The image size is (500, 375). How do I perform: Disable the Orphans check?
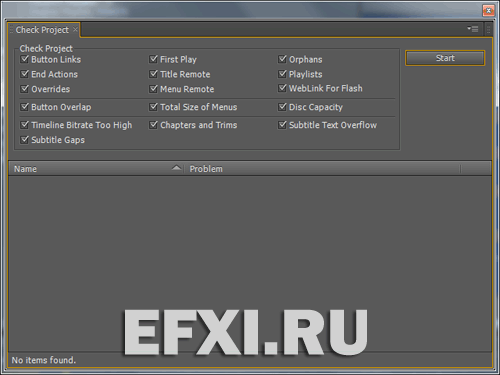pyautogui.click(x=282, y=59)
